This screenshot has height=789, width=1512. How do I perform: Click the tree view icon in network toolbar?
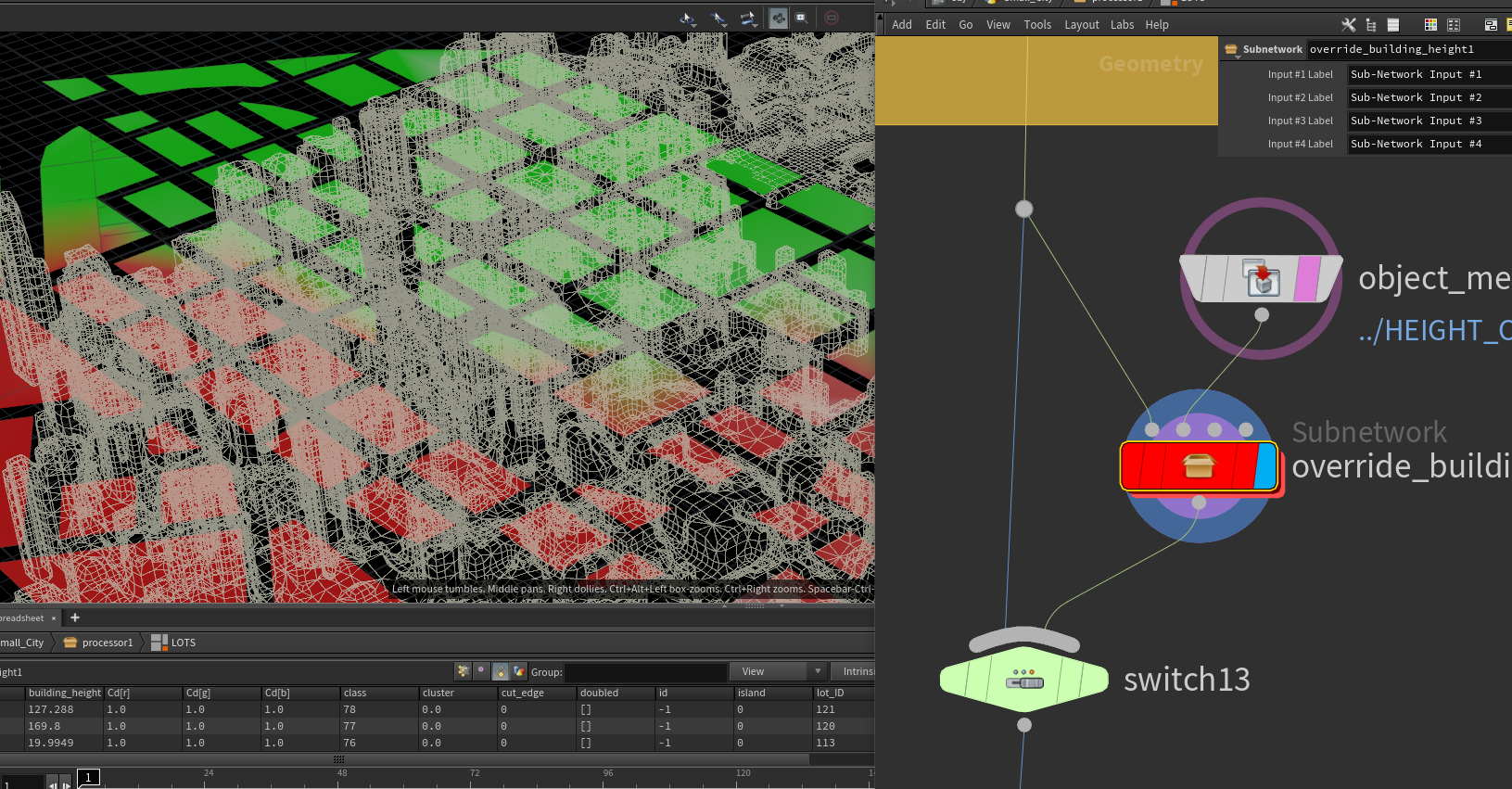pos(1370,25)
